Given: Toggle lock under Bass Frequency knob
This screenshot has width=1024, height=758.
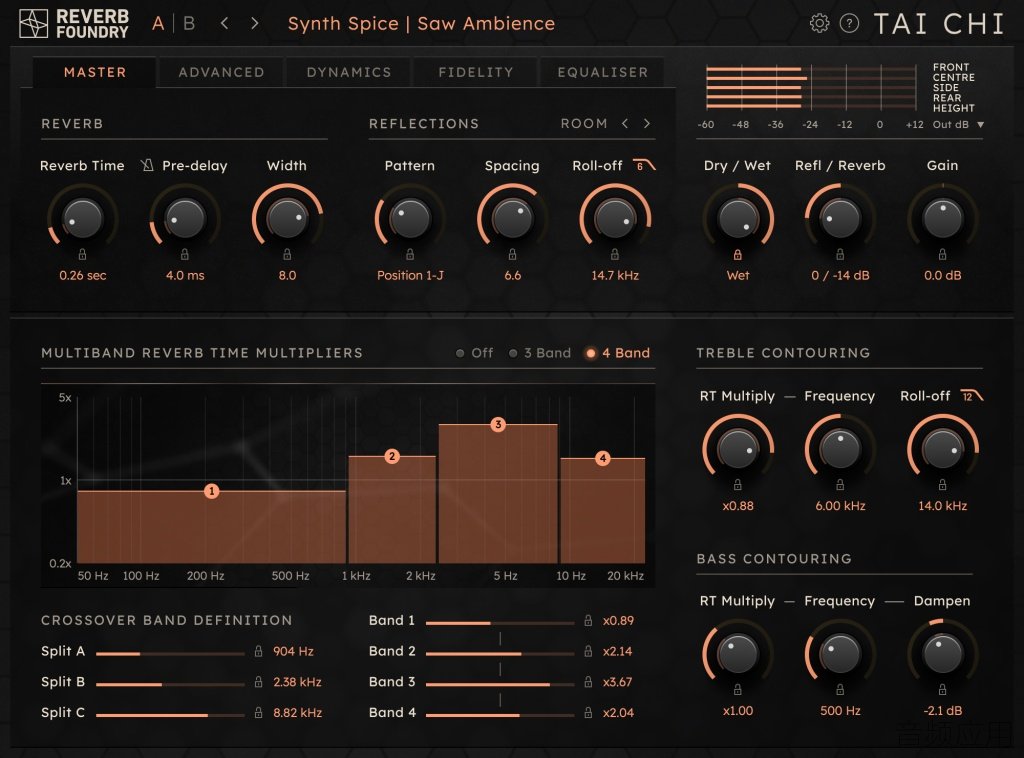Looking at the screenshot, I should [x=840, y=689].
